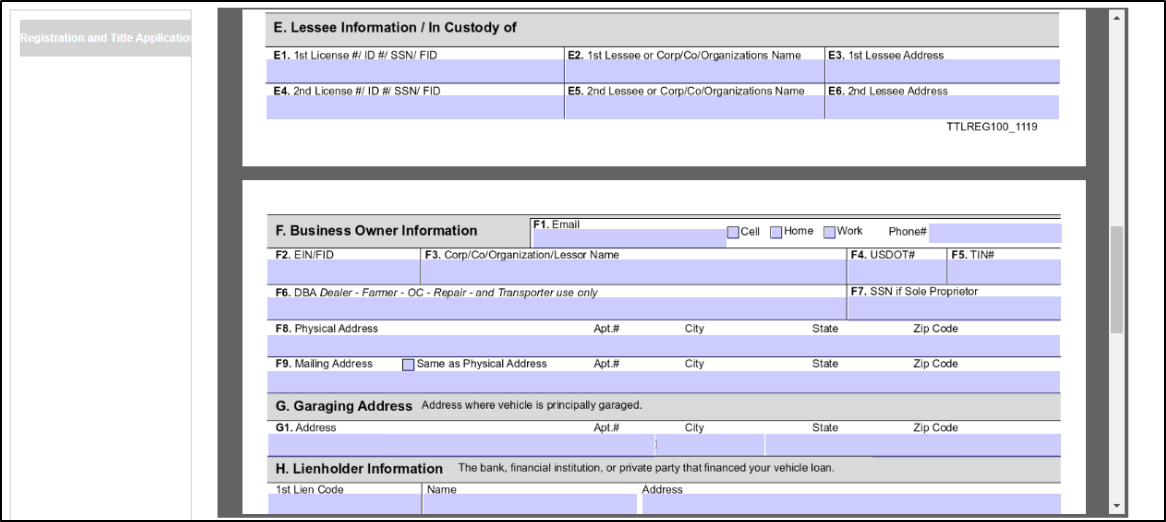This screenshot has width=1166, height=522.
Task: Check Same as Physical Address checkbox
Action: pyautogui.click(x=408, y=364)
